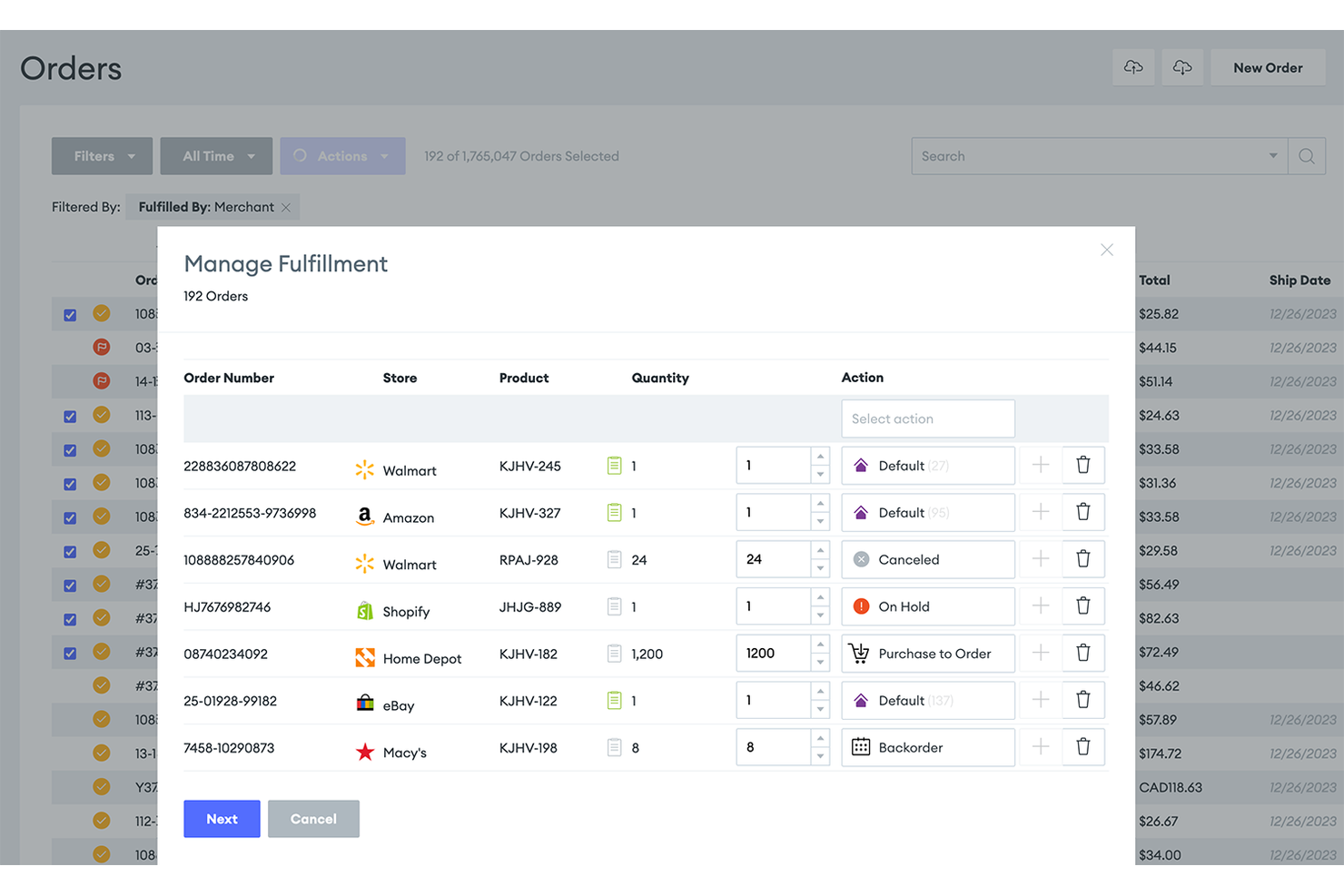Check the checkbox on the 03- order row
Image resolution: width=1344 pixels, height=896 pixels.
pos(70,347)
